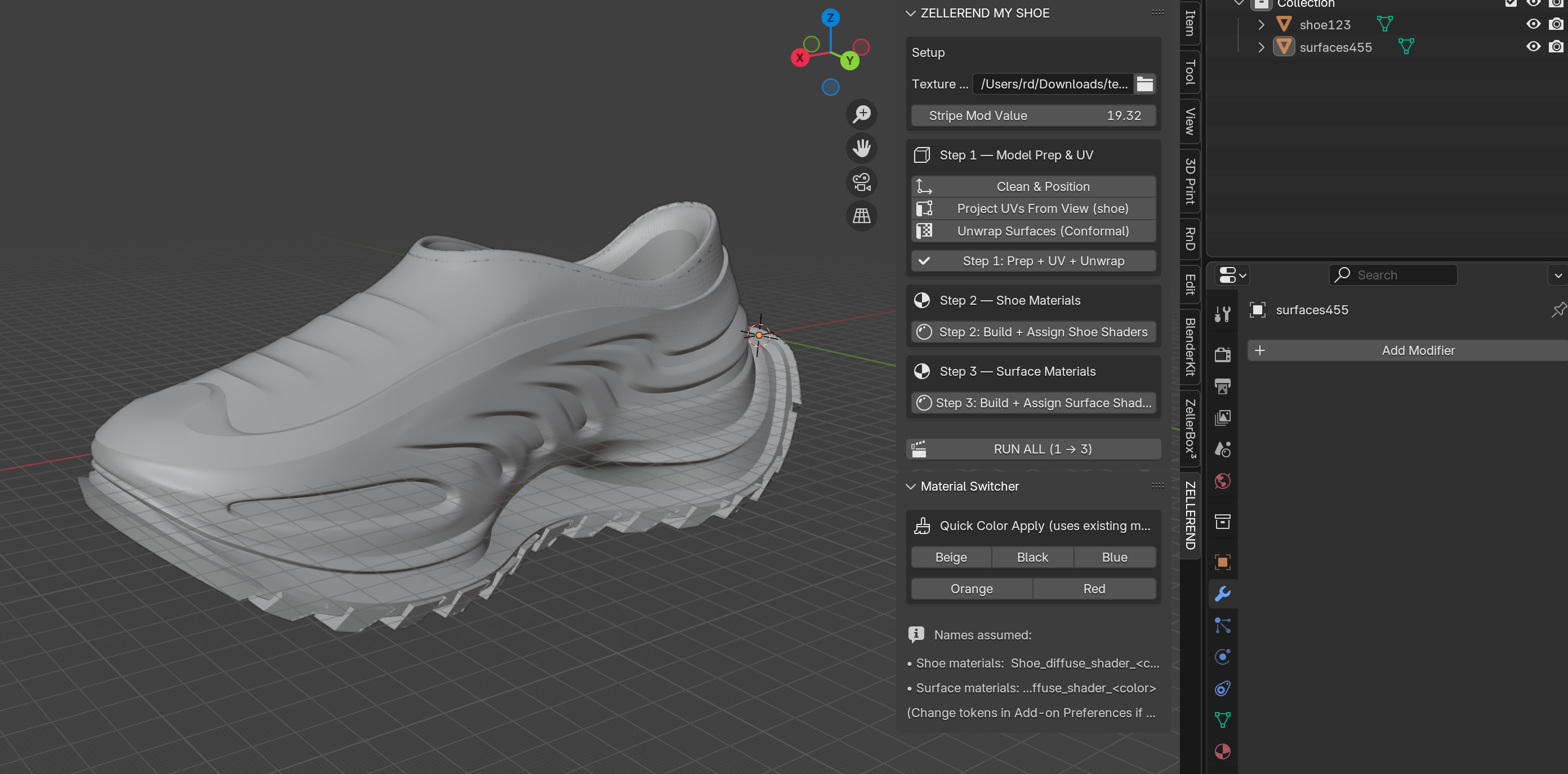1568x774 pixels.
Task: Switch orthographic/perspective grid icon
Action: pos(861,216)
